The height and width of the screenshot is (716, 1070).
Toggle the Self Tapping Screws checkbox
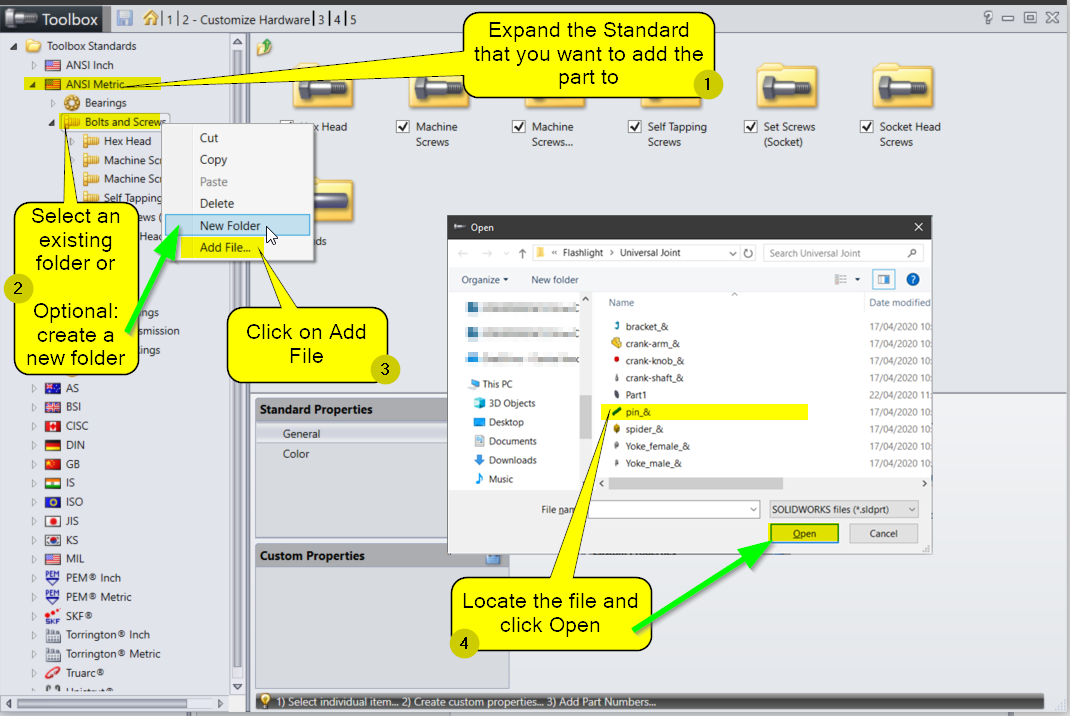[635, 127]
